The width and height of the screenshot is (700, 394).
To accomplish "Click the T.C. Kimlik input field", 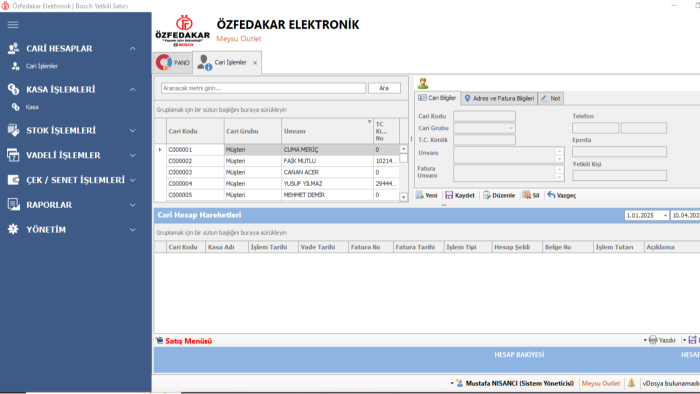I will [x=484, y=140].
